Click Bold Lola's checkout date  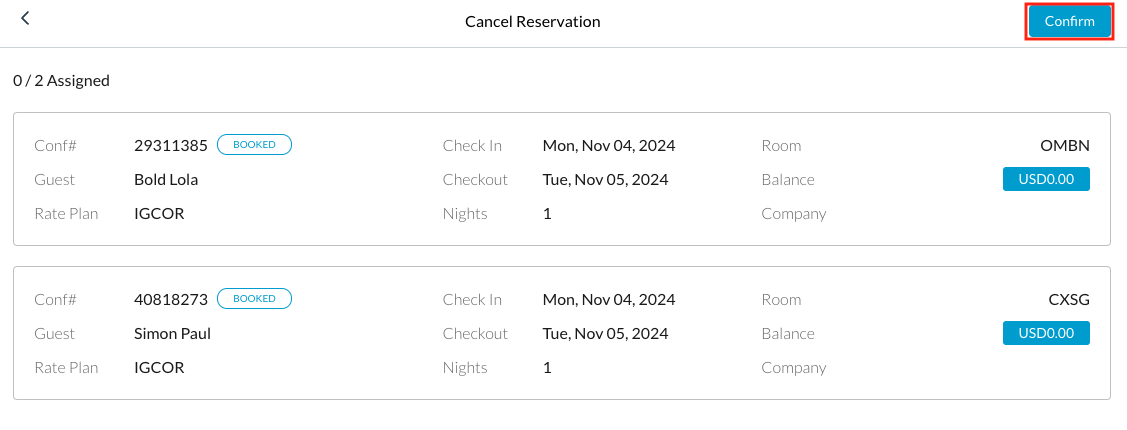tap(605, 180)
